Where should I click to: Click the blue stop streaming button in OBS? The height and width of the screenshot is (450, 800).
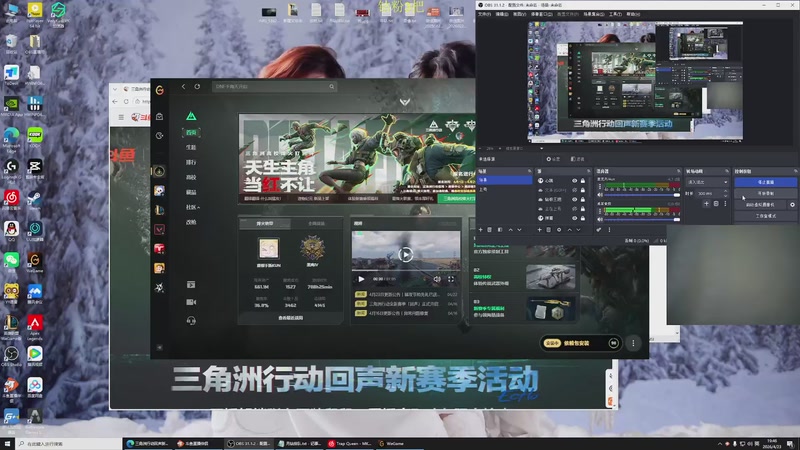765,182
